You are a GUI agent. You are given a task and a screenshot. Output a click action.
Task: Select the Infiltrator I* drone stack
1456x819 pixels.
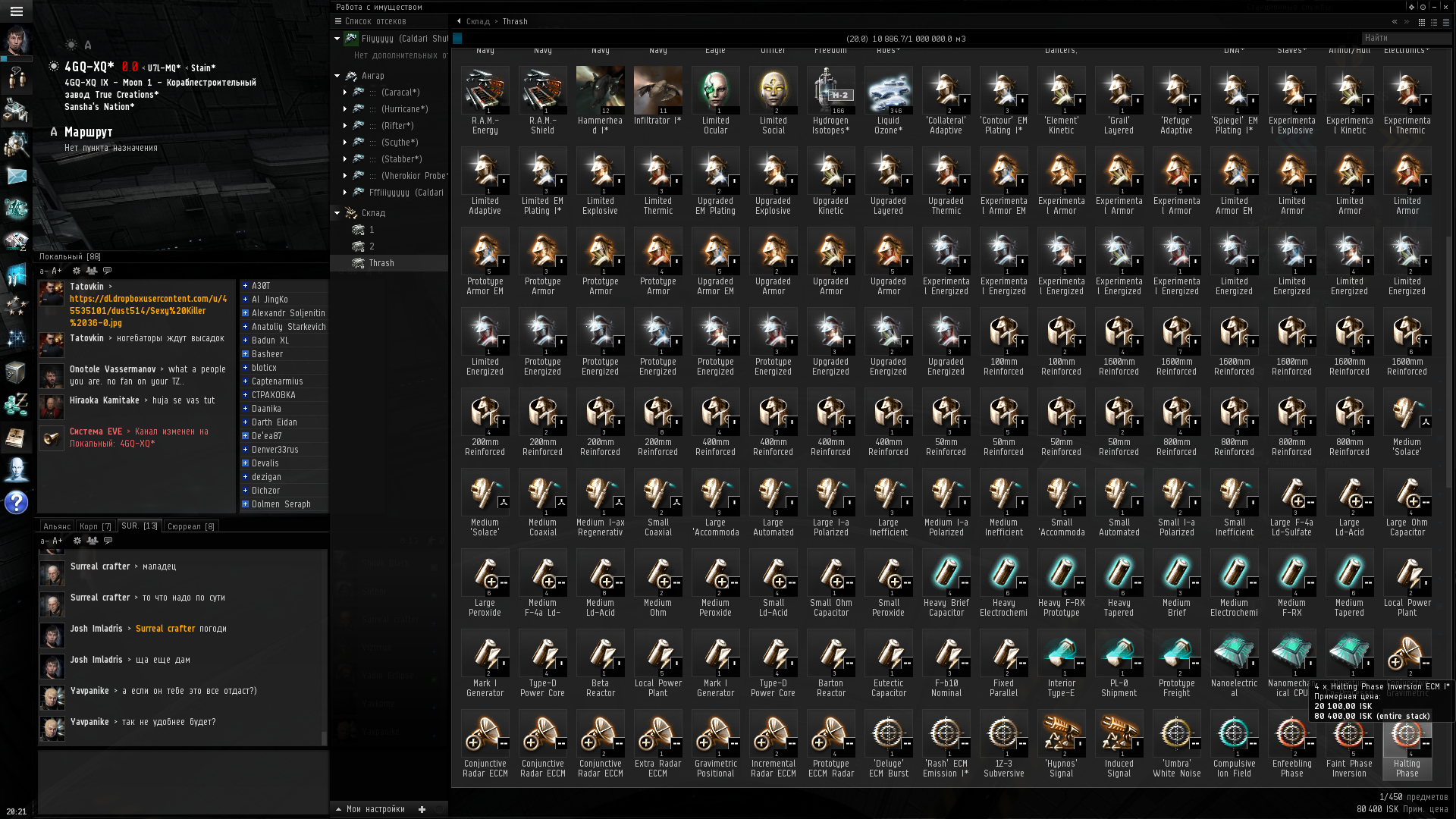point(657,96)
